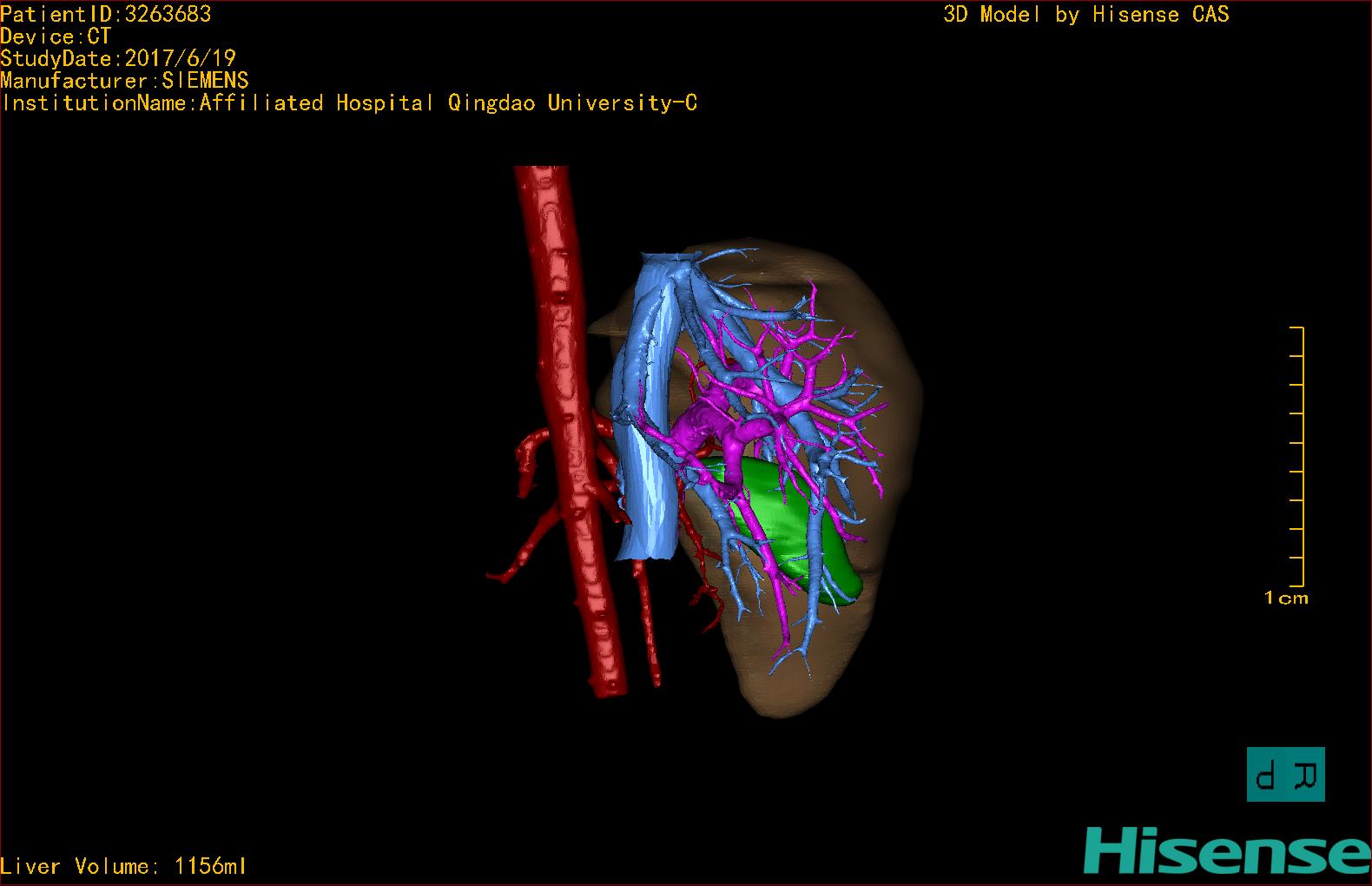Viewport: 1372px width, 886px height.
Task: Click the InstitutionName Affiliated Hospital line
Action: (349, 103)
